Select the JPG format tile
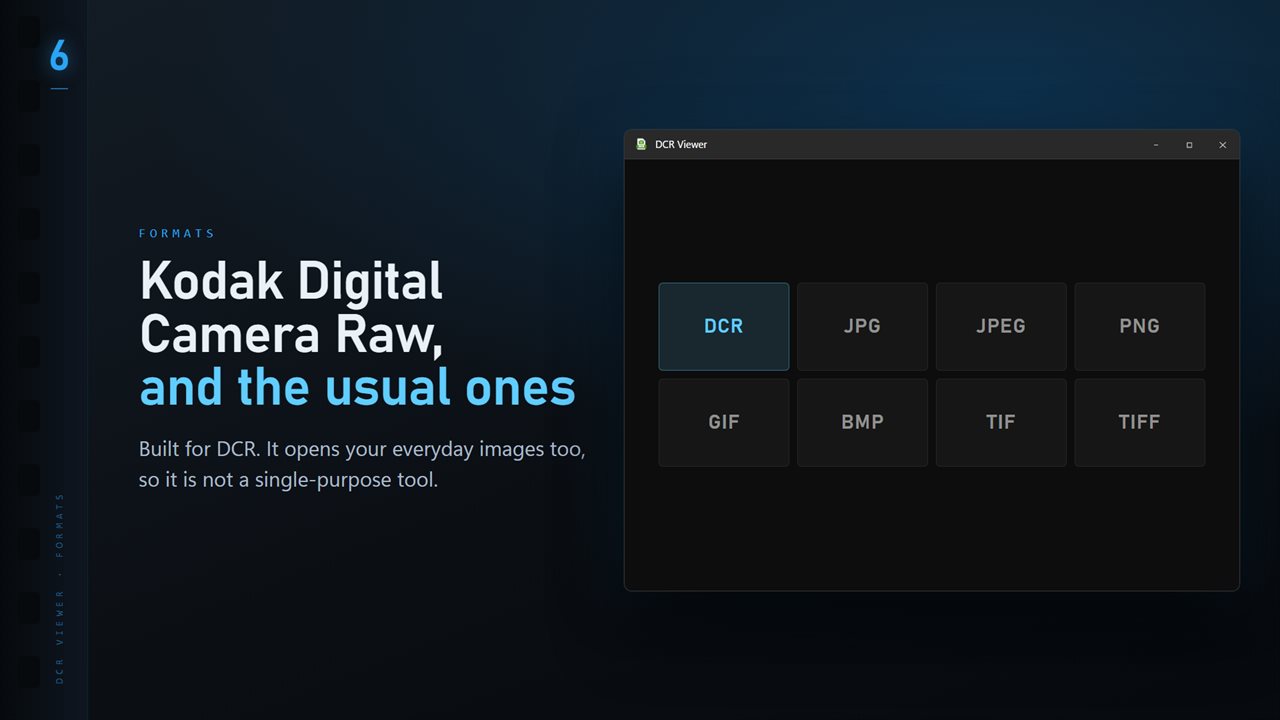The width and height of the screenshot is (1280, 720). coord(862,327)
